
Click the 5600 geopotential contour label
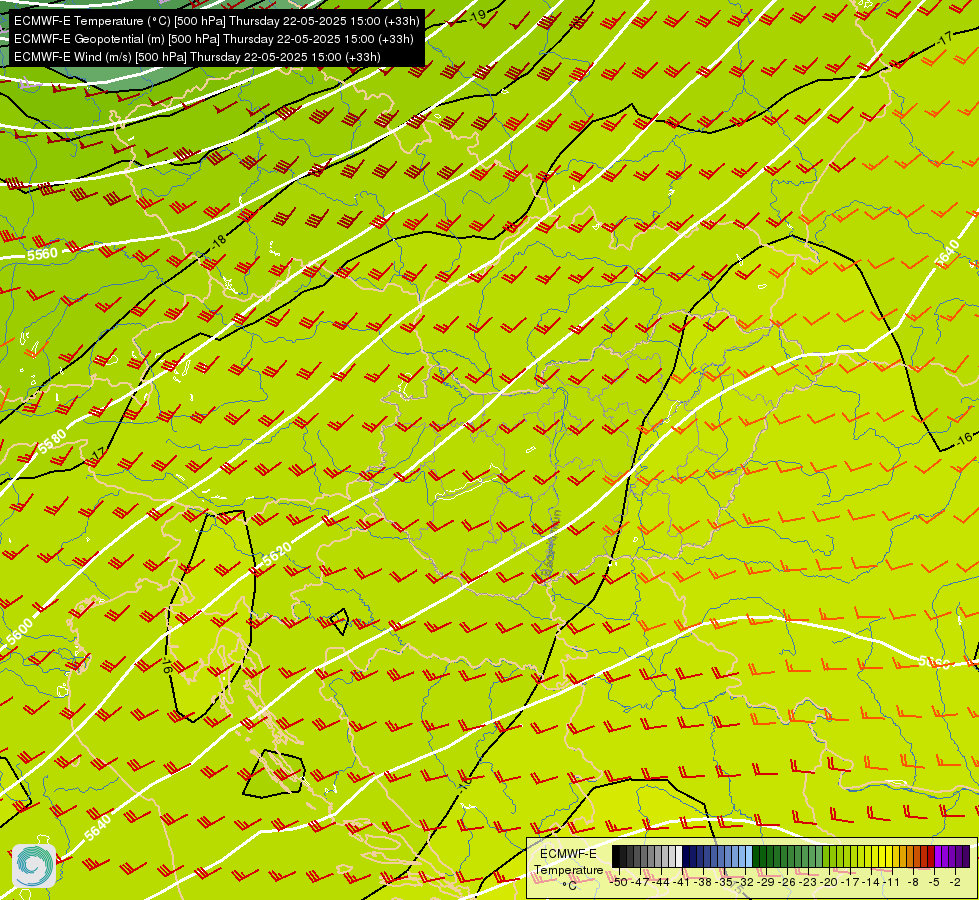pyautogui.click(x=19, y=631)
